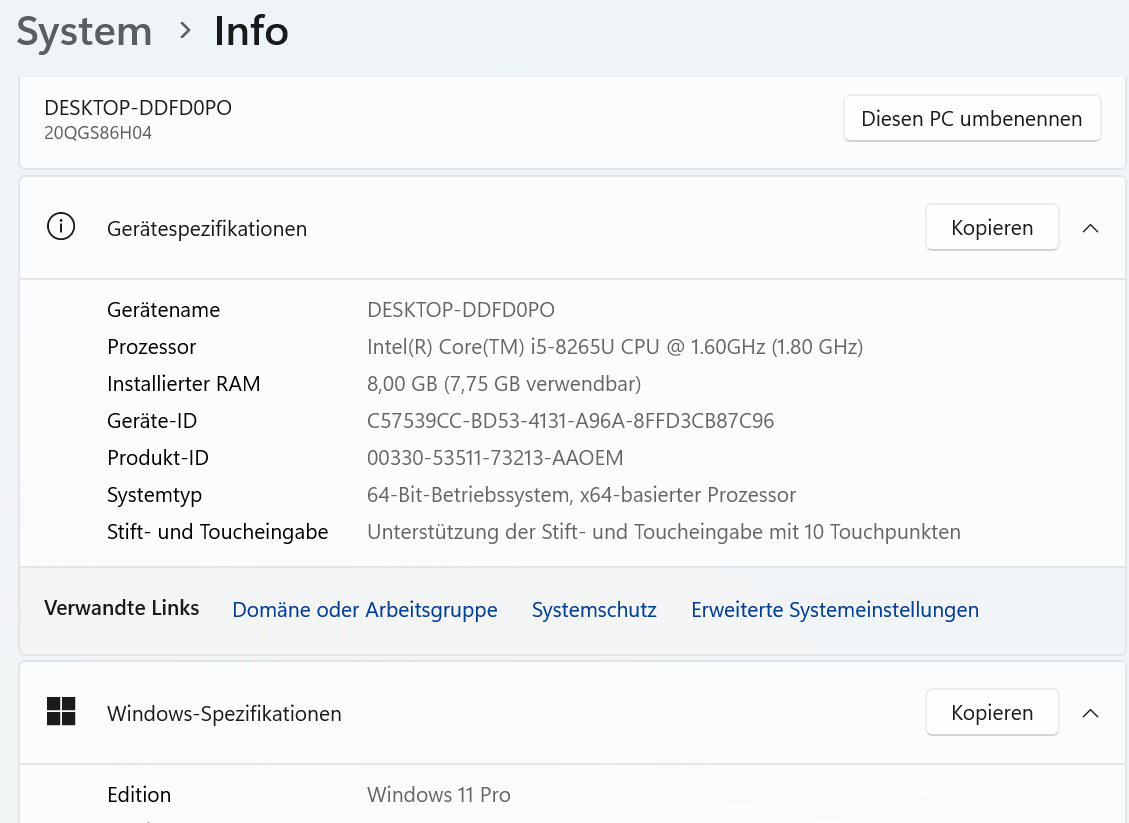Click the Systemtyp label
Image resolution: width=1129 pixels, height=823 pixels.
click(155, 495)
